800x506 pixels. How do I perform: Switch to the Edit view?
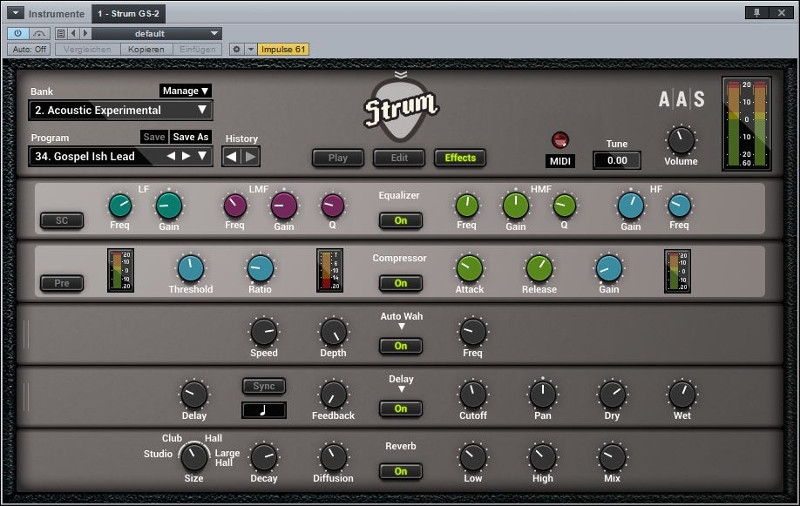(x=399, y=158)
